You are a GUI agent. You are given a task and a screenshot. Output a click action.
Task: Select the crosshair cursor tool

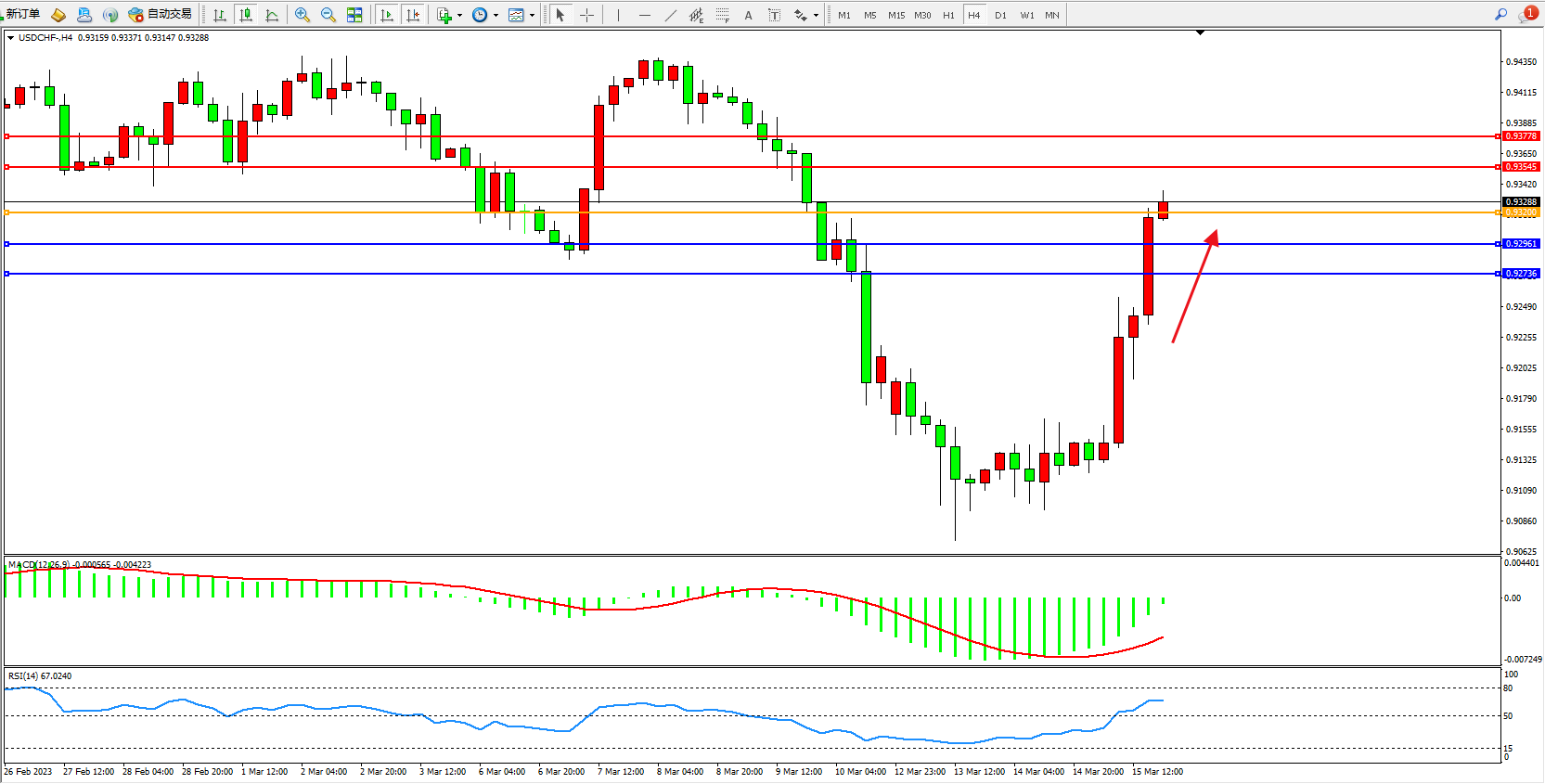tap(586, 15)
